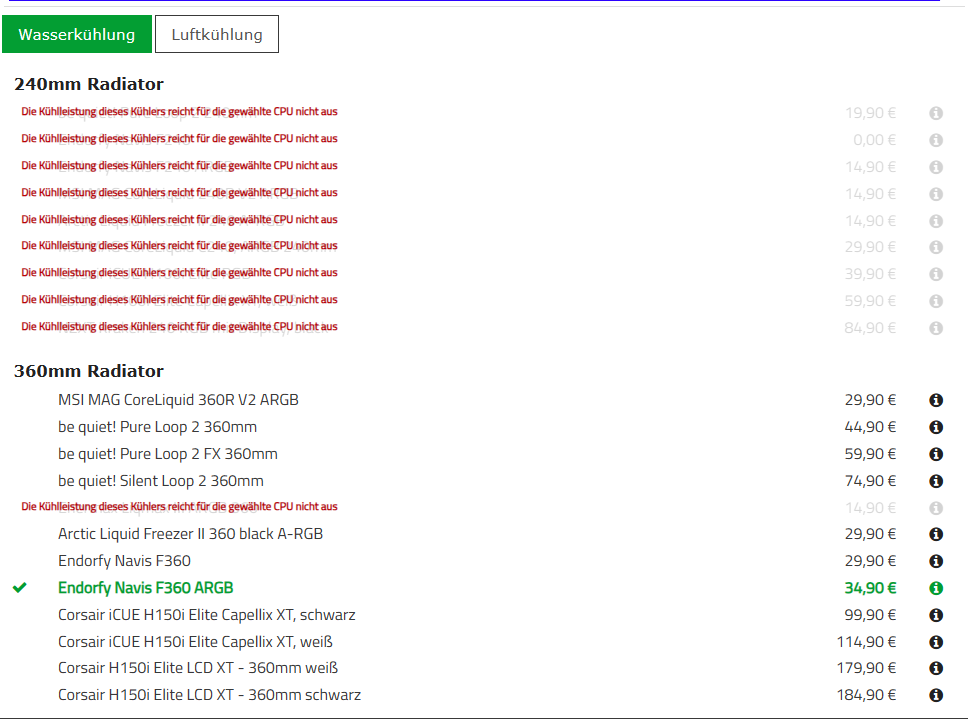
Task: Click red cooling warning in the 360mm Radiator list
Action: coord(180,507)
